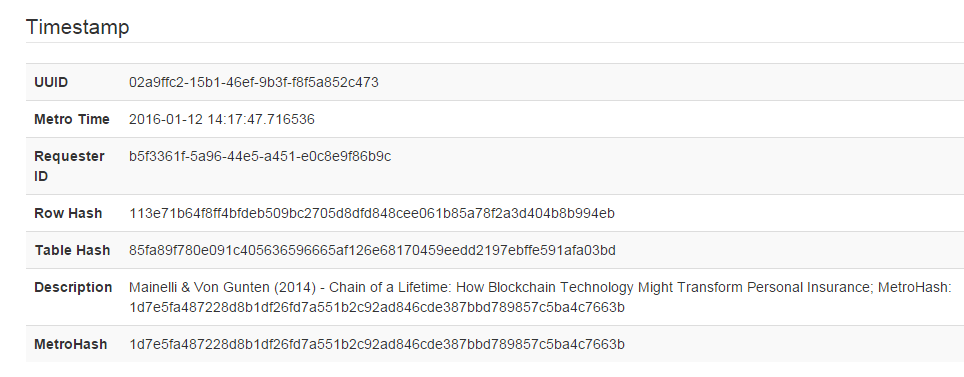Click the Timestamp heading
This screenshot has width=964, height=377.
coord(77,27)
